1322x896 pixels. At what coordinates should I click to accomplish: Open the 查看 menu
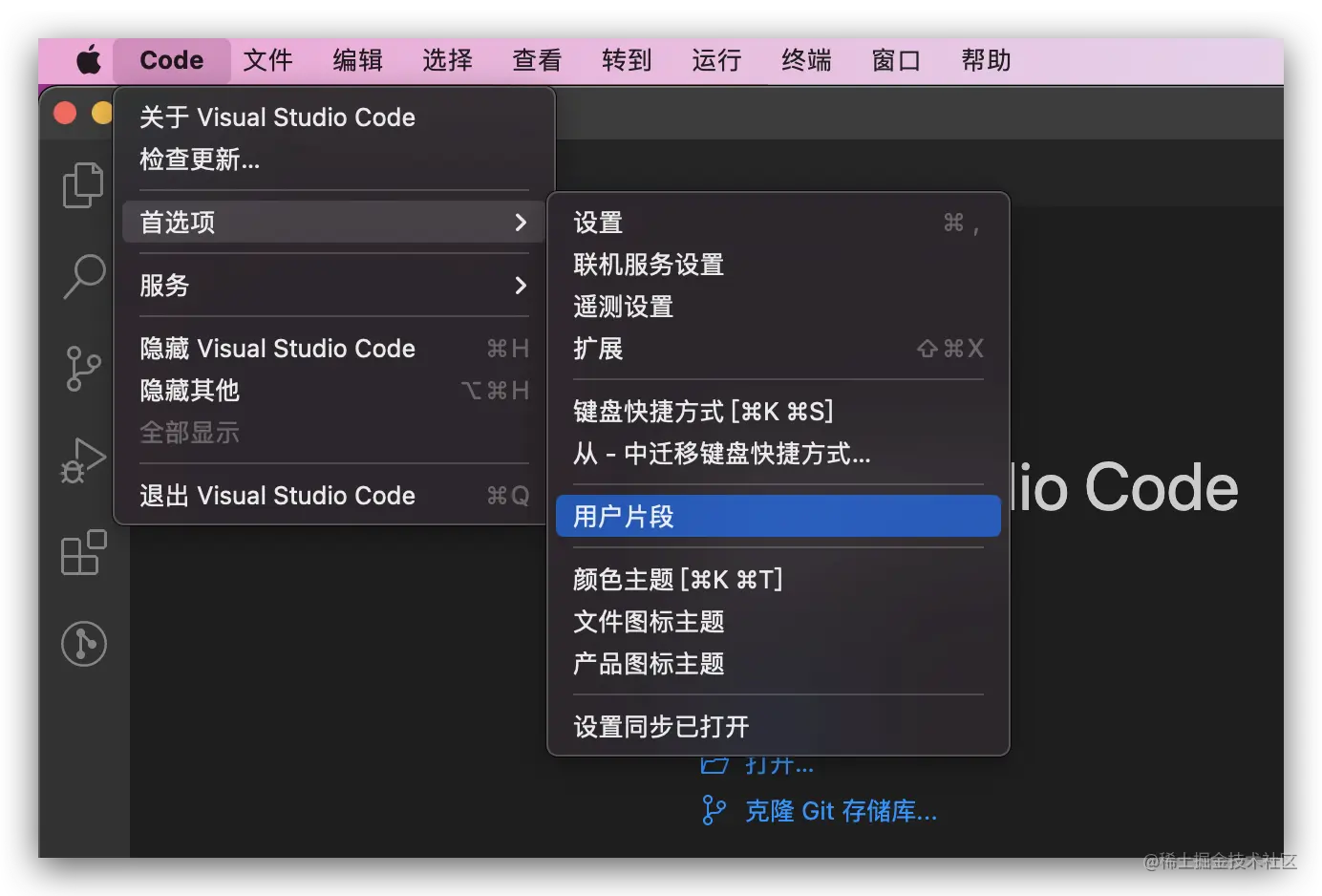pos(537,60)
